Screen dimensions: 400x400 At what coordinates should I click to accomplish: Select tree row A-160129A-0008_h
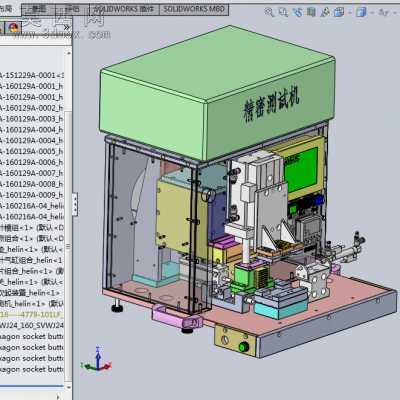pyautogui.click(x=32, y=184)
